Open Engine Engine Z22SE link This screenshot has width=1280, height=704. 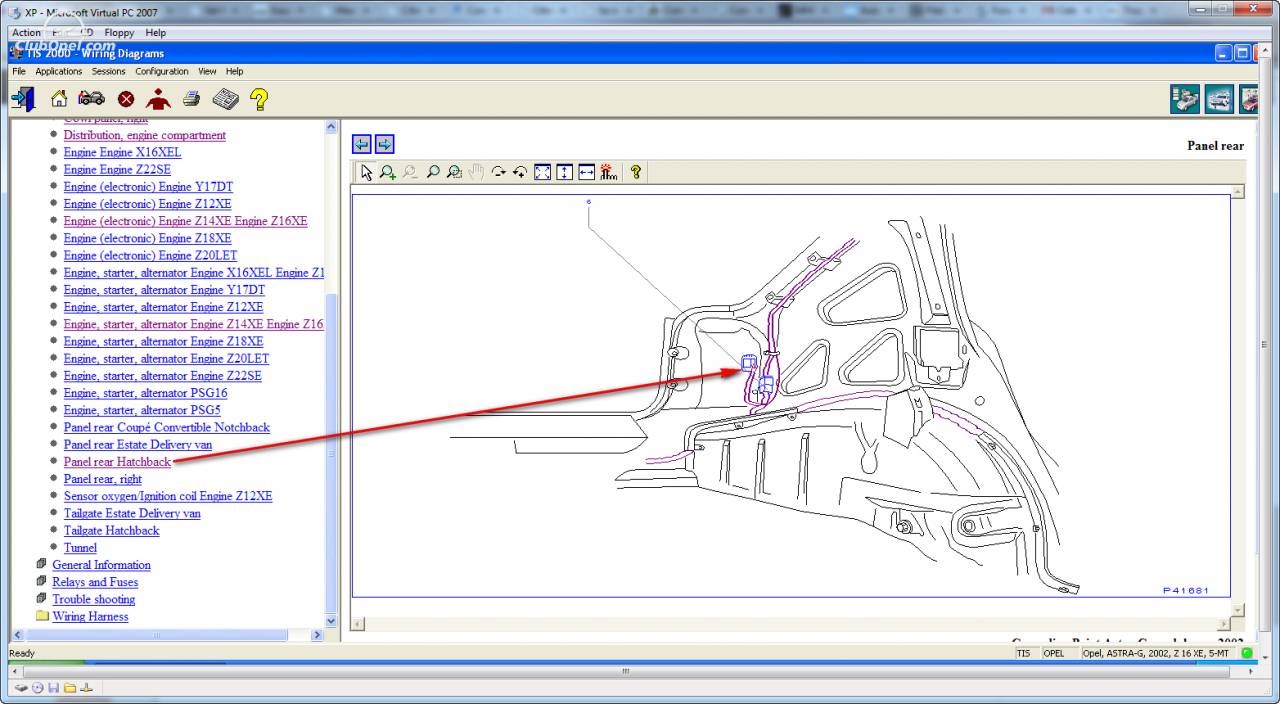[117, 170]
